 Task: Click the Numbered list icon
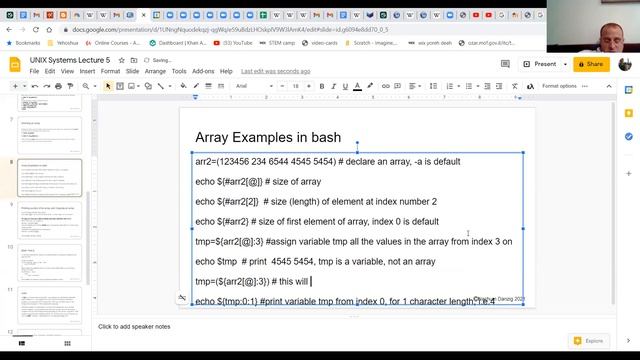click(x=450, y=86)
